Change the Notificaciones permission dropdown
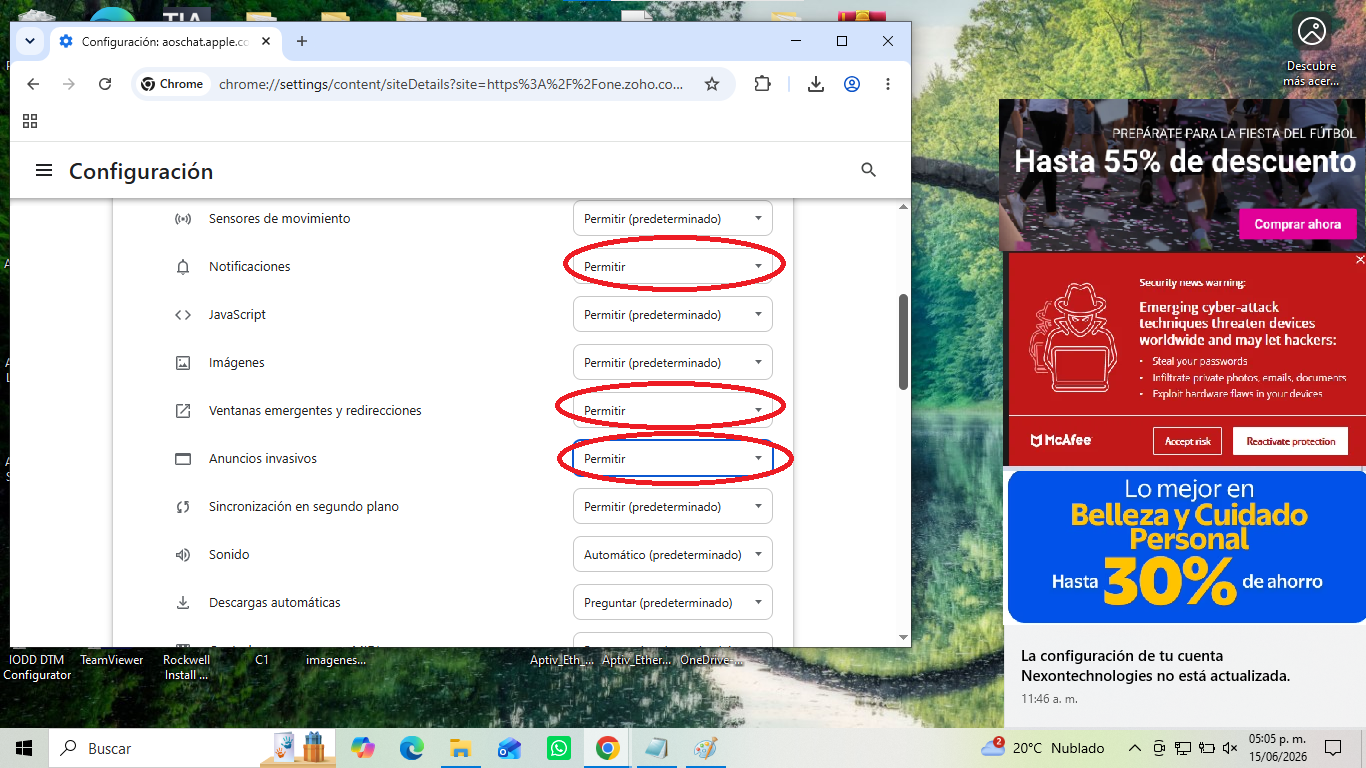Viewport: 1366px width, 768px height. pyautogui.click(x=673, y=267)
